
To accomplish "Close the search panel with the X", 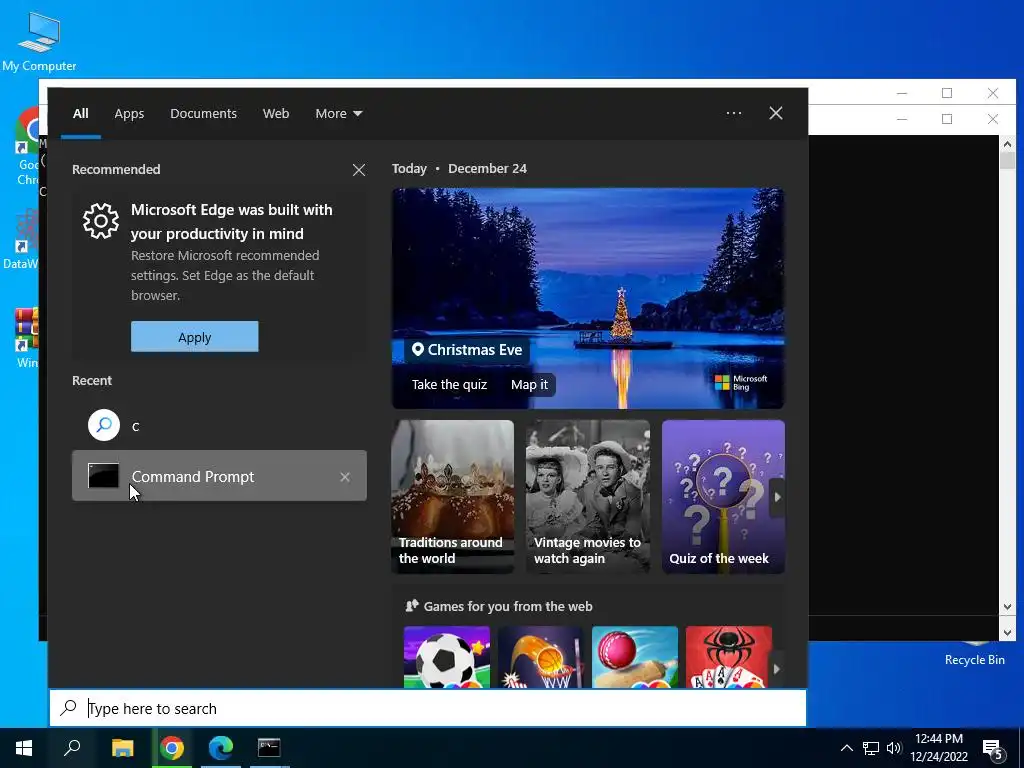I will (776, 113).
